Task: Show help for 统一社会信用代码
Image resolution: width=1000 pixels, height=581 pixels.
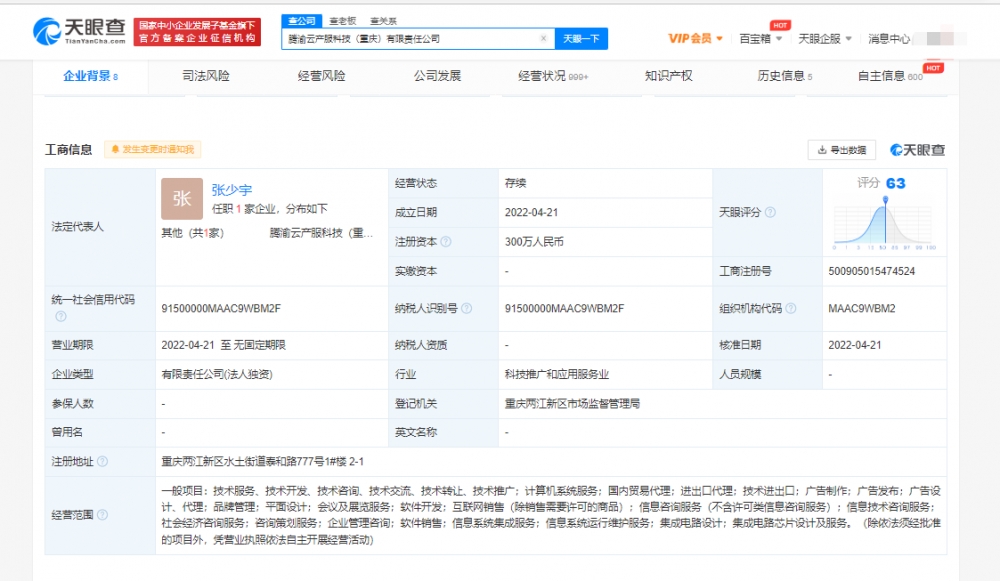Action: [61, 316]
